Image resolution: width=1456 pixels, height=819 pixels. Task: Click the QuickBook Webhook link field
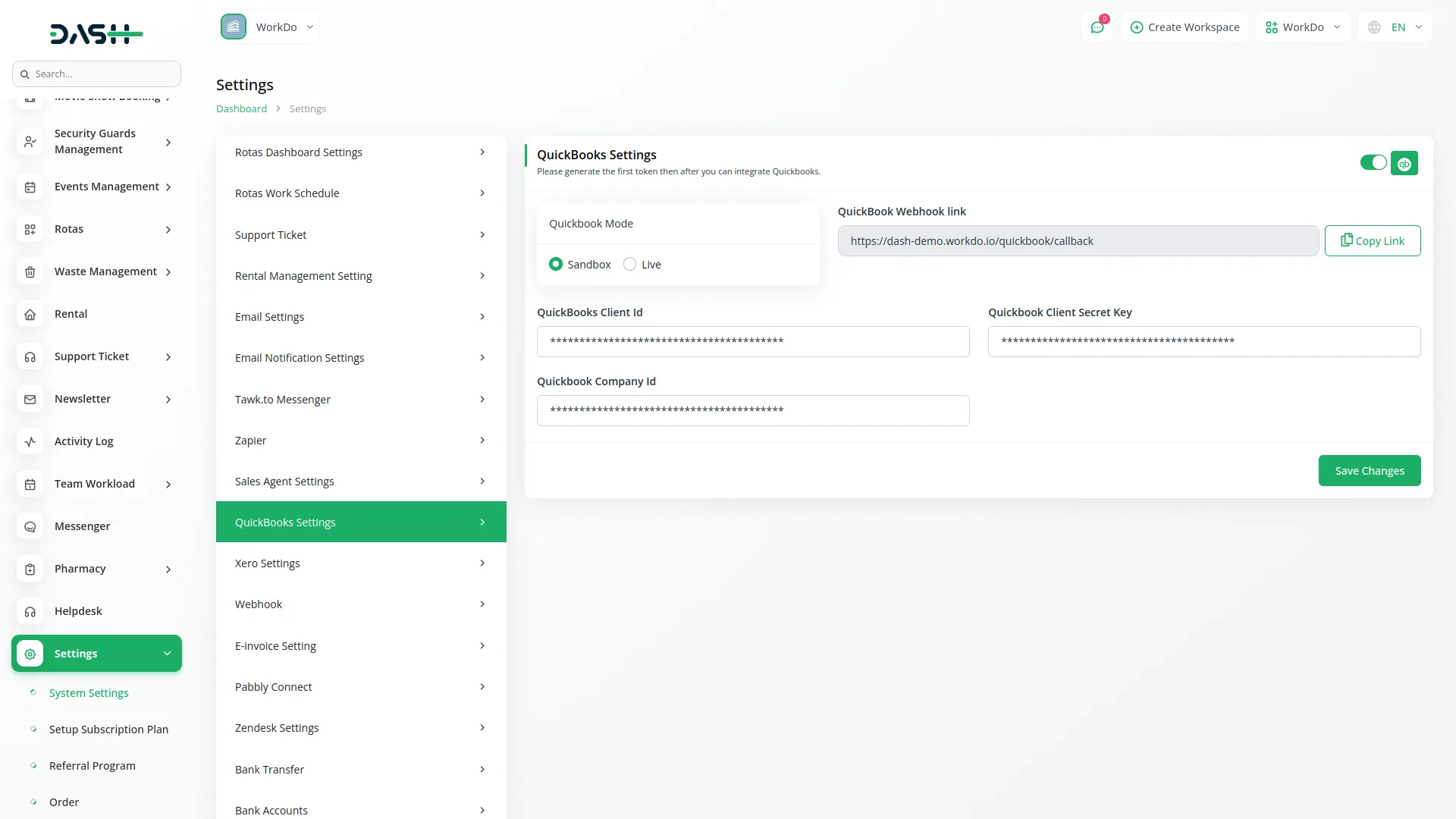click(x=1077, y=240)
